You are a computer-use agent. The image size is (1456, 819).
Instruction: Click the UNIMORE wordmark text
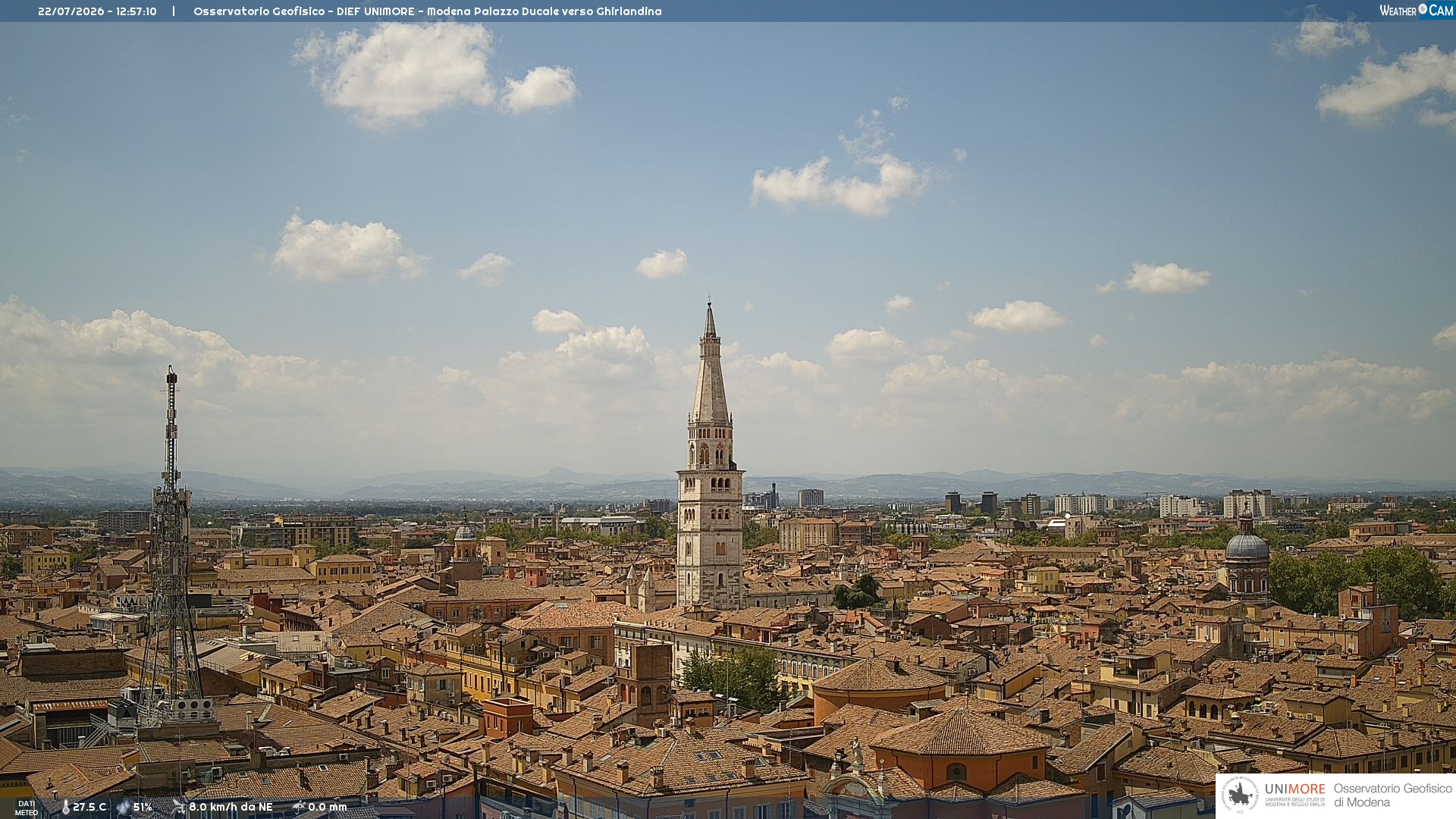(x=1295, y=789)
